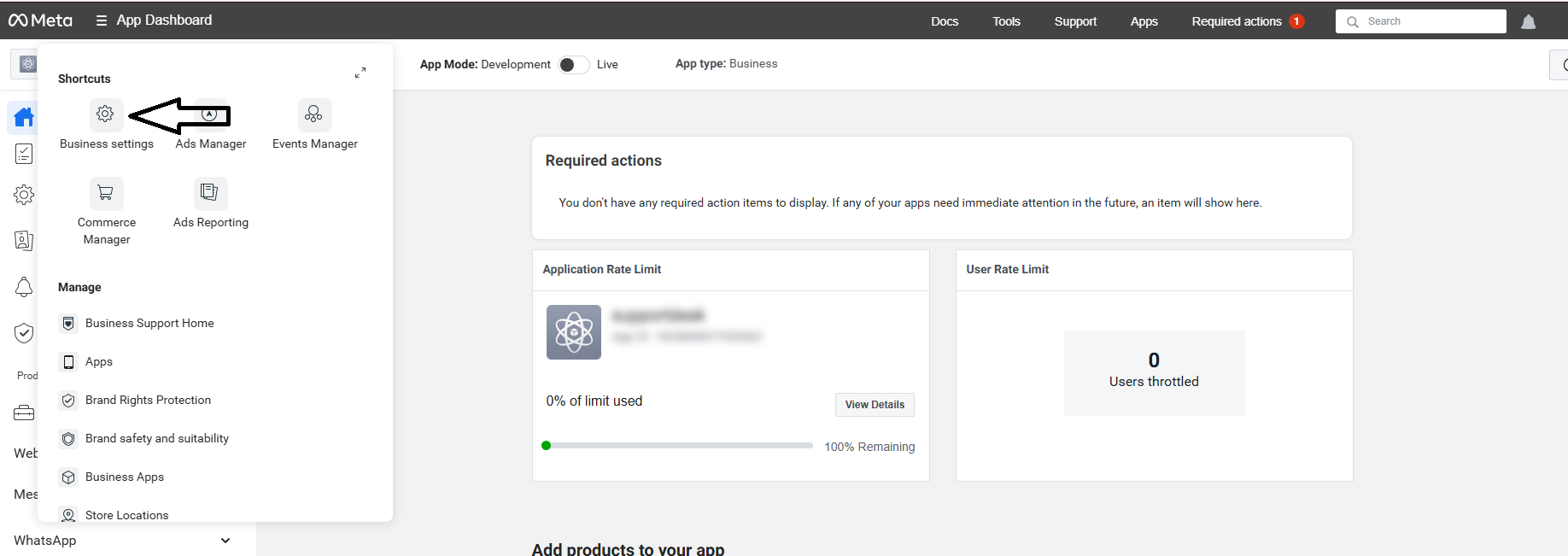Viewport: 1568px width, 556px height.
Task: Open the Docs menu
Action: click(x=945, y=21)
